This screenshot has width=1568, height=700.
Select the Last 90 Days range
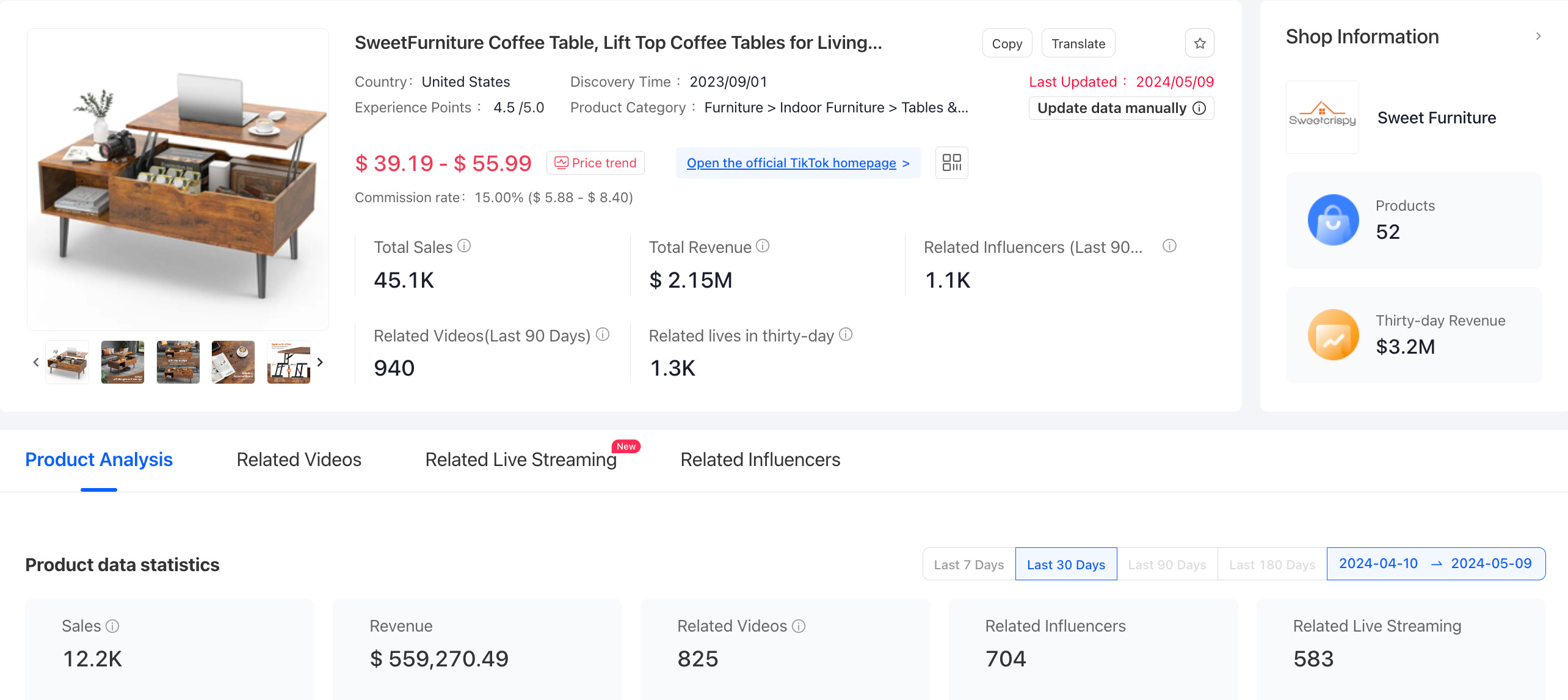coord(1167,564)
